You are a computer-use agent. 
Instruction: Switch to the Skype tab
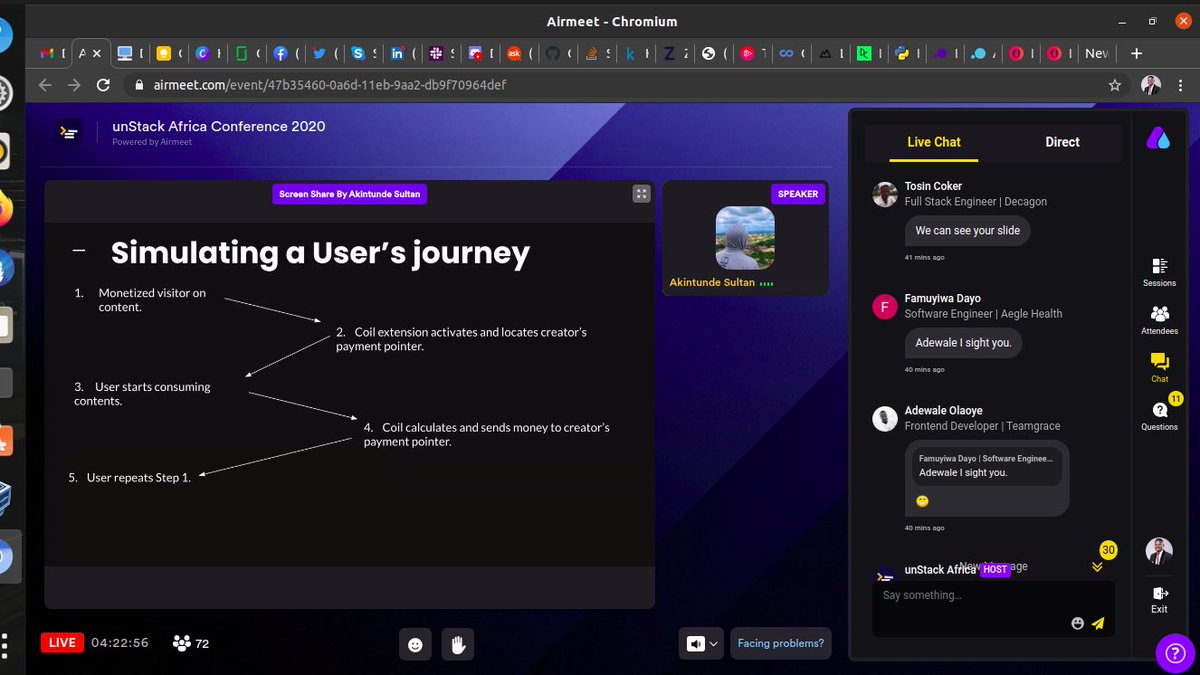364,53
